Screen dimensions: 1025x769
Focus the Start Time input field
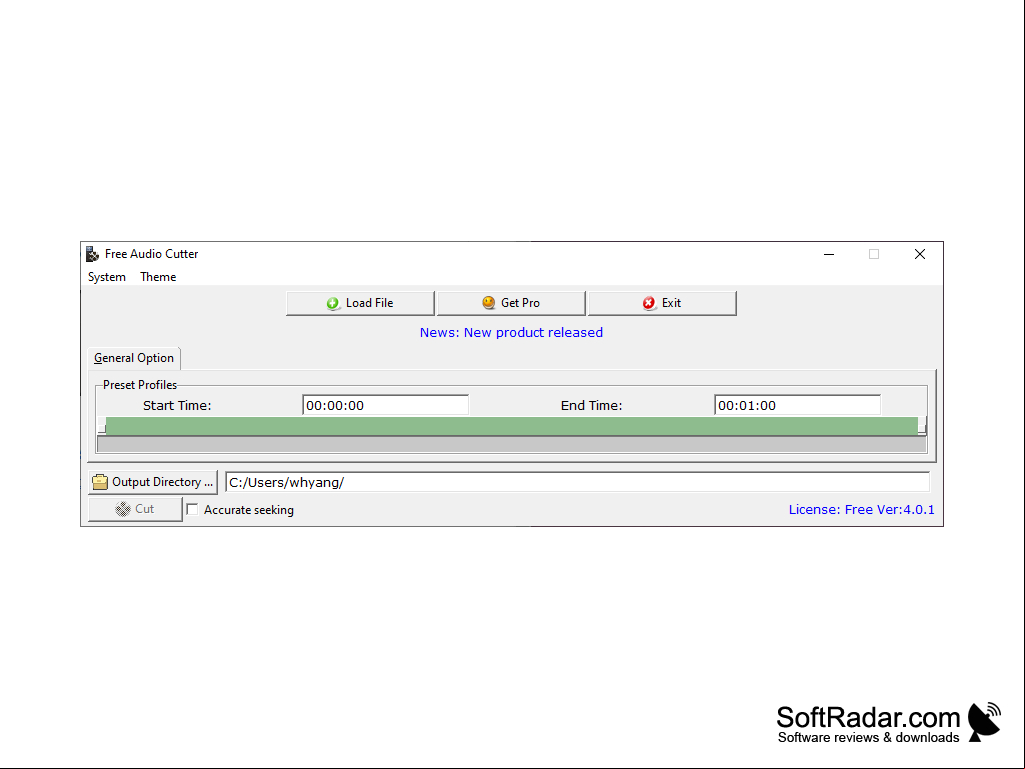tap(386, 405)
